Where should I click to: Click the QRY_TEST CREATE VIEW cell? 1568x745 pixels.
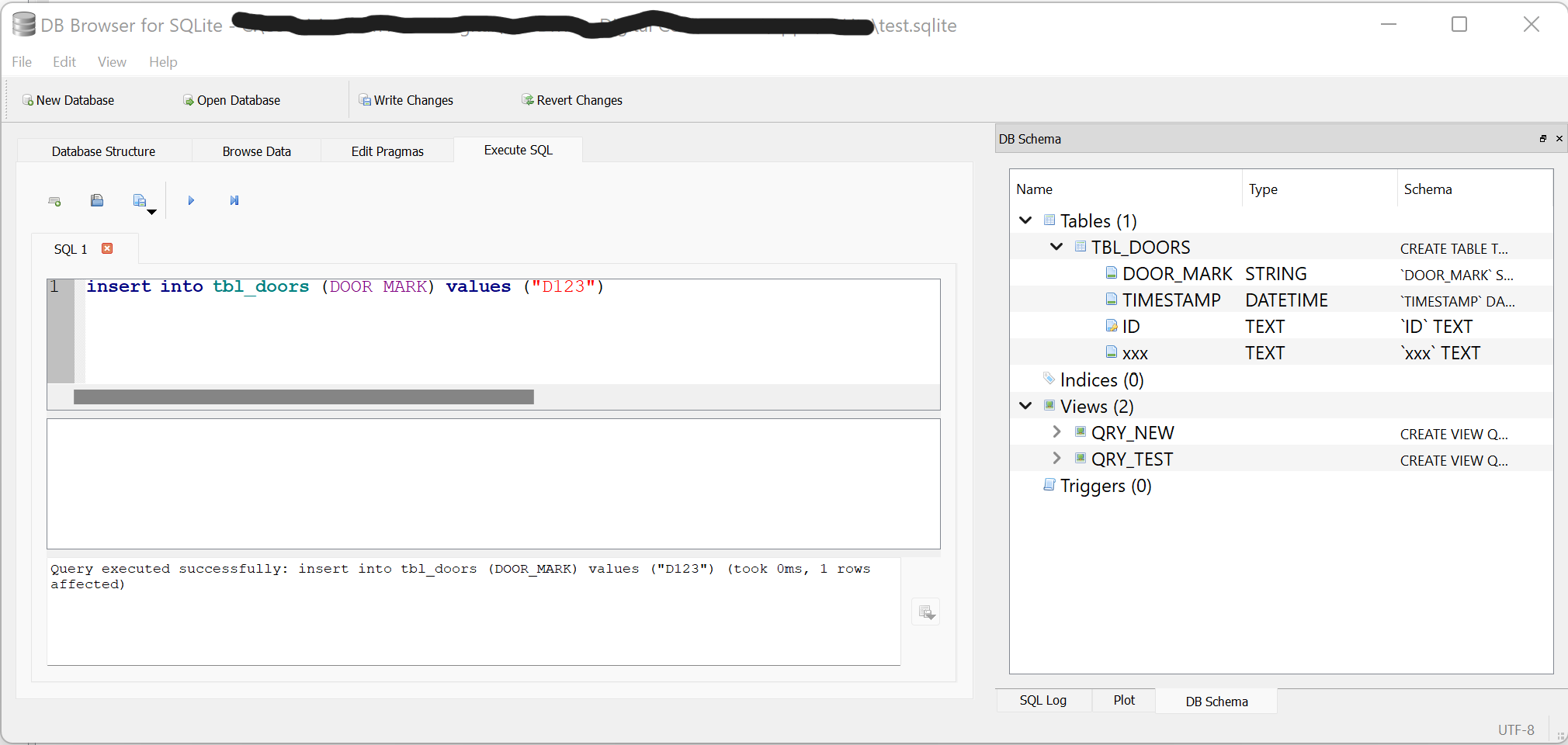(x=1454, y=460)
